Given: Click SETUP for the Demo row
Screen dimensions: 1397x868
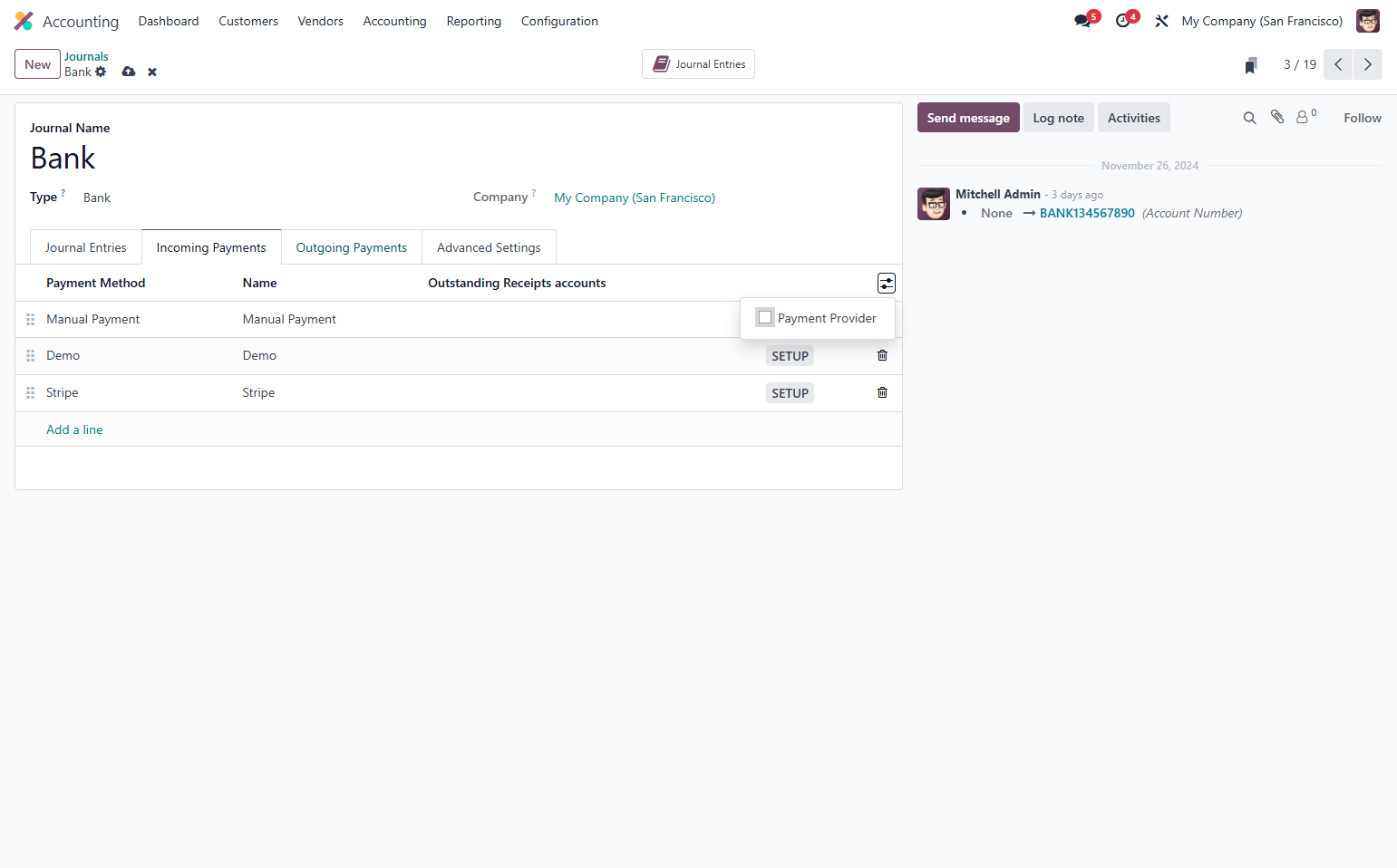Looking at the screenshot, I should click(790, 356).
